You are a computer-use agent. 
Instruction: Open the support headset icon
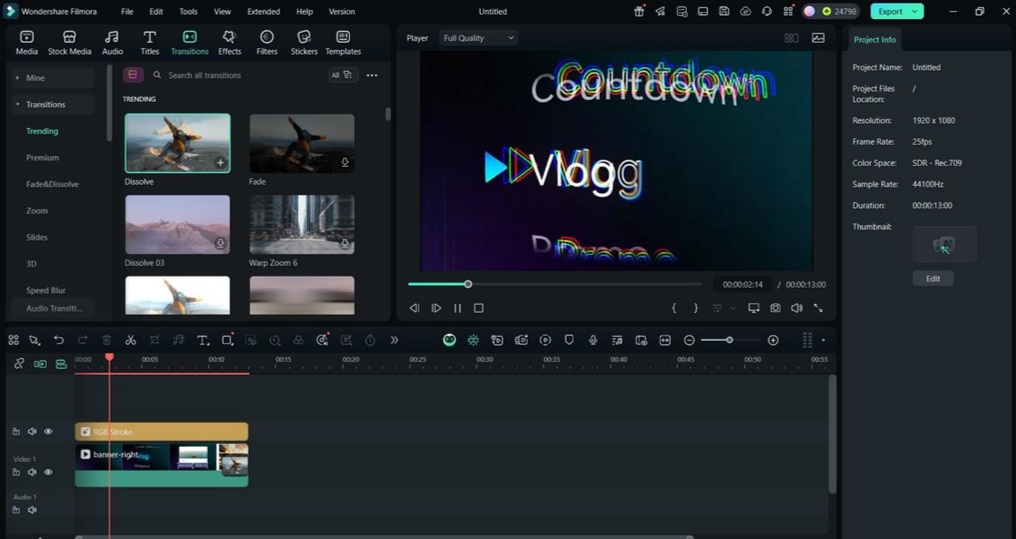[x=767, y=11]
